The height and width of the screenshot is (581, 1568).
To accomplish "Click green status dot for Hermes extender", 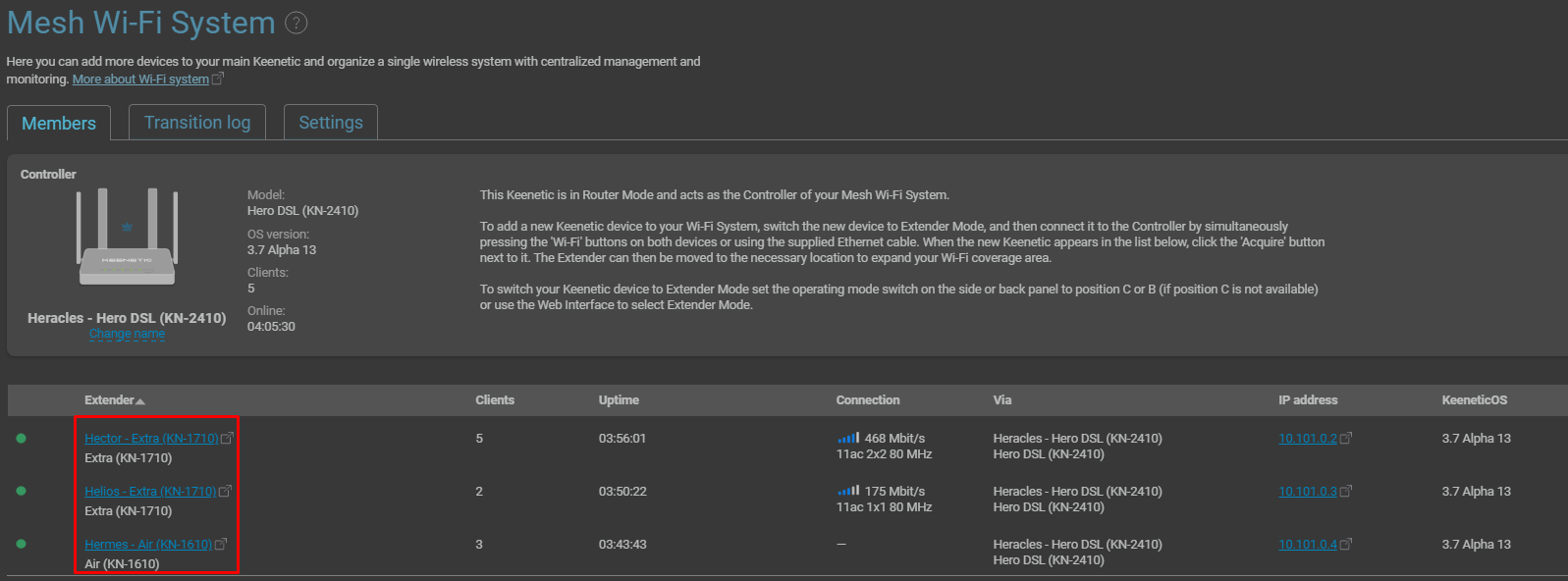I will (21, 545).
